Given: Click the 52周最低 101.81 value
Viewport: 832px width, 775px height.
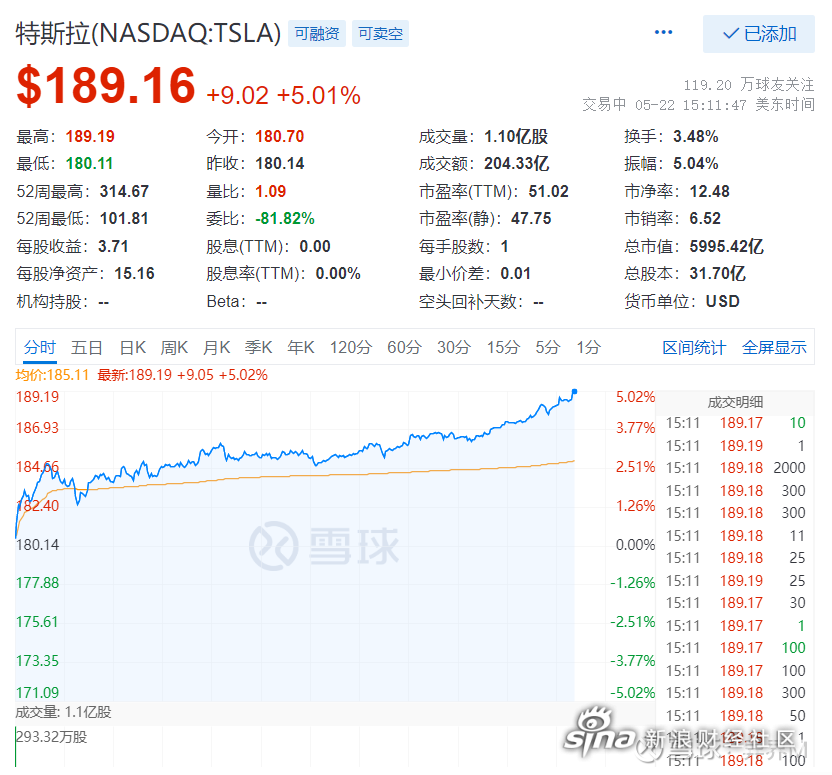Looking at the screenshot, I should pyautogui.click(x=124, y=219).
